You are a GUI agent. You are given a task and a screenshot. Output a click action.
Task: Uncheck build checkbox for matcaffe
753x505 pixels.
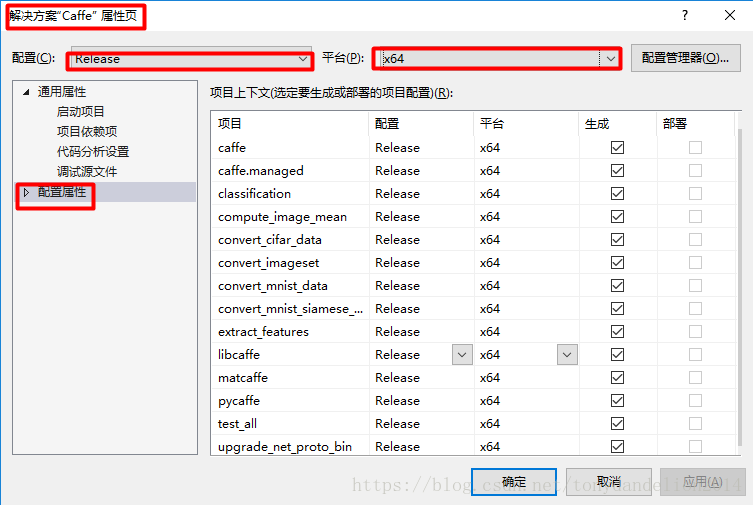618,378
